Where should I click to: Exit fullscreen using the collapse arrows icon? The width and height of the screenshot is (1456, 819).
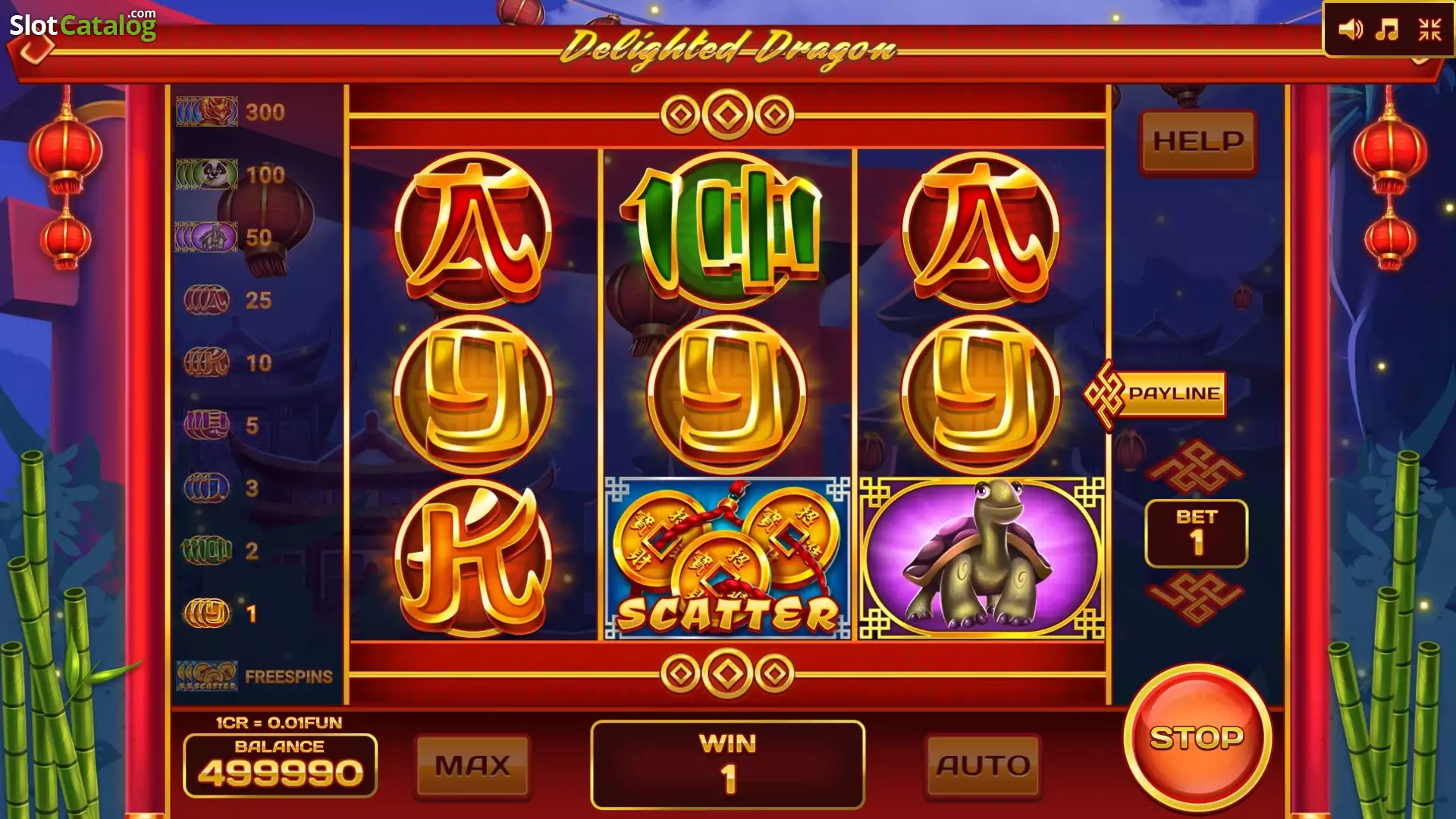[1429, 30]
